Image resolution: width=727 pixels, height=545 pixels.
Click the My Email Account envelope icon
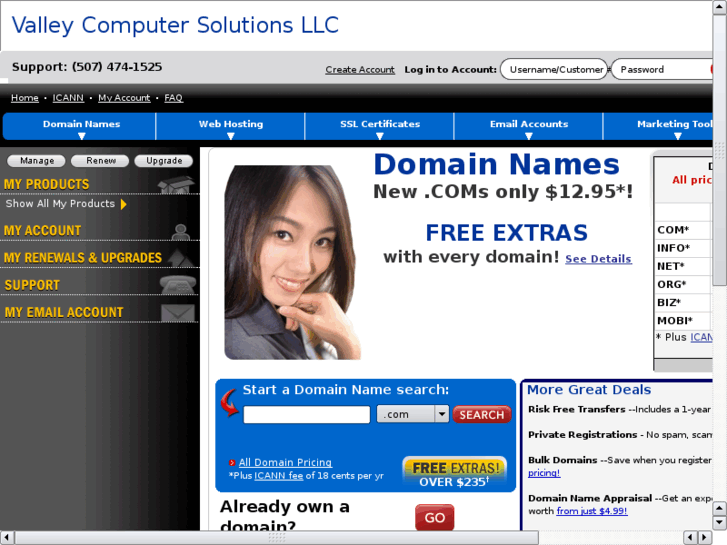(x=178, y=313)
